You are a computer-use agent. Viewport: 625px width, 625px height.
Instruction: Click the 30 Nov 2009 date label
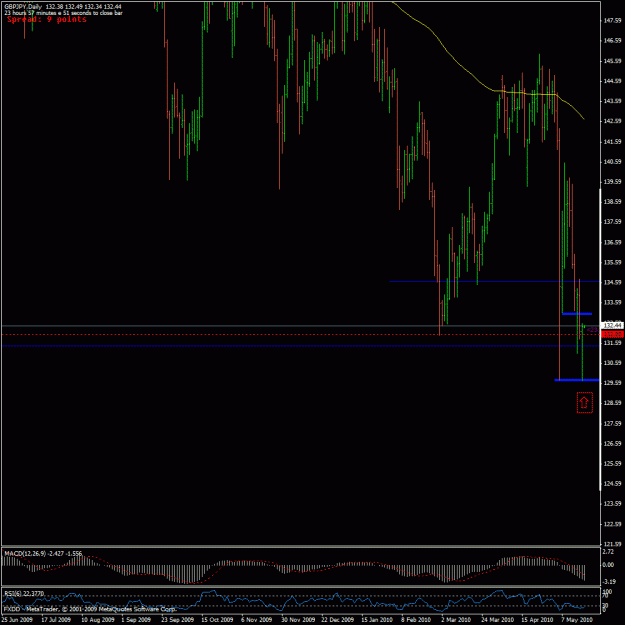[x=297, y=620]
